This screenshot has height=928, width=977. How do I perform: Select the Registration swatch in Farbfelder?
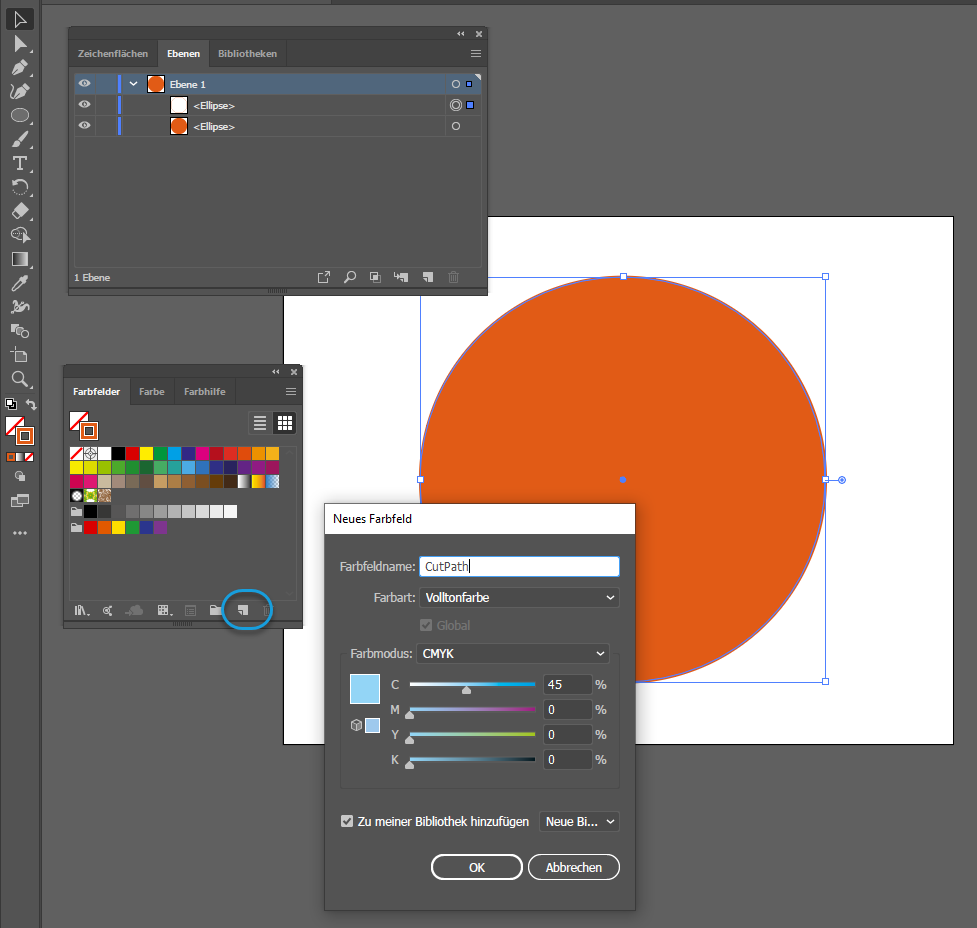pyautogui.click(x=90, y=453)
